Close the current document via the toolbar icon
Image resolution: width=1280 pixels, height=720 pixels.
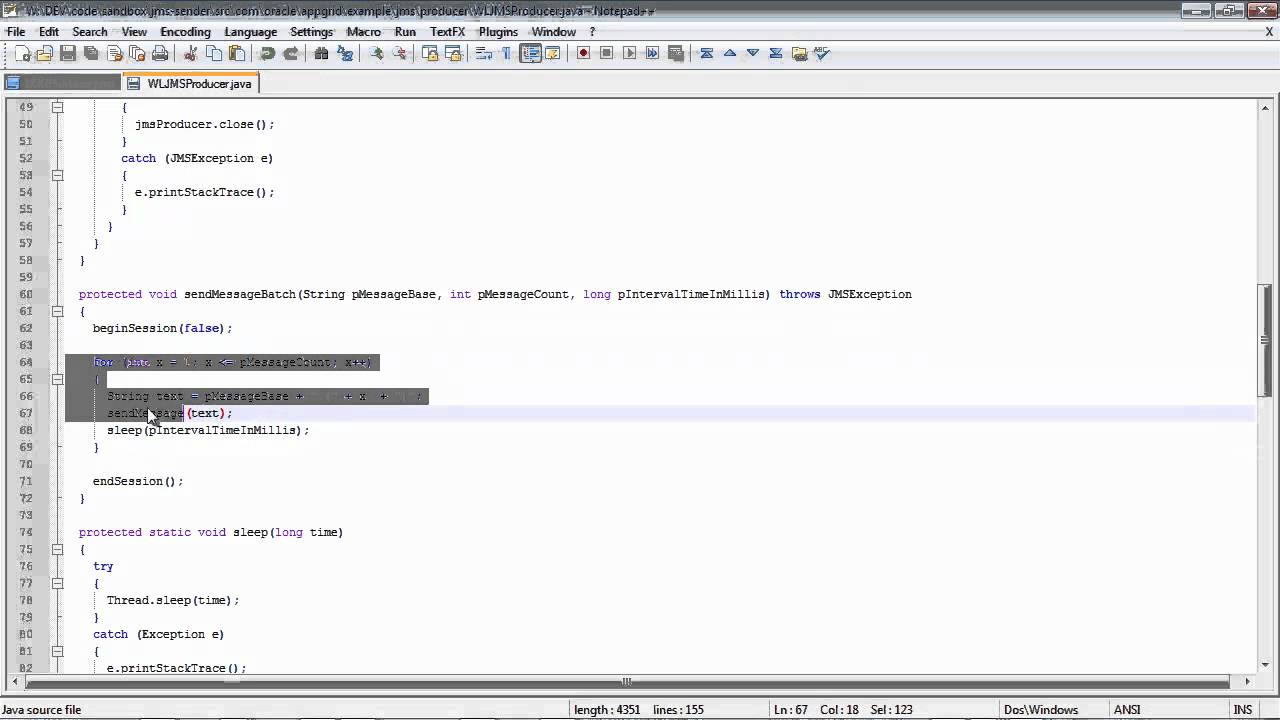pos(114,53)
